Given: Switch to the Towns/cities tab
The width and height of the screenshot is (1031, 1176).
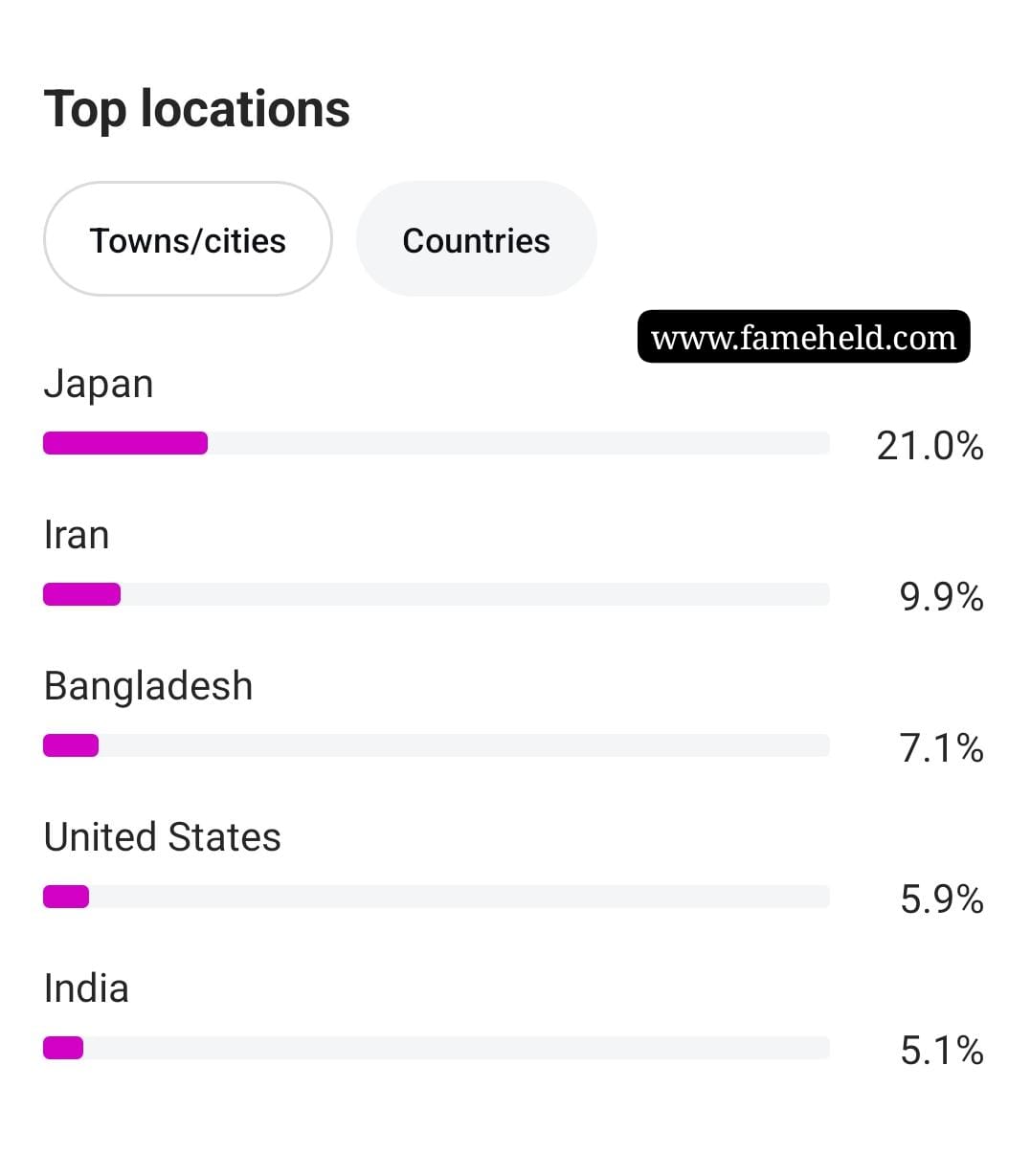Looking at the screenshot, I should pyautogui.click(x=188, y=239).
